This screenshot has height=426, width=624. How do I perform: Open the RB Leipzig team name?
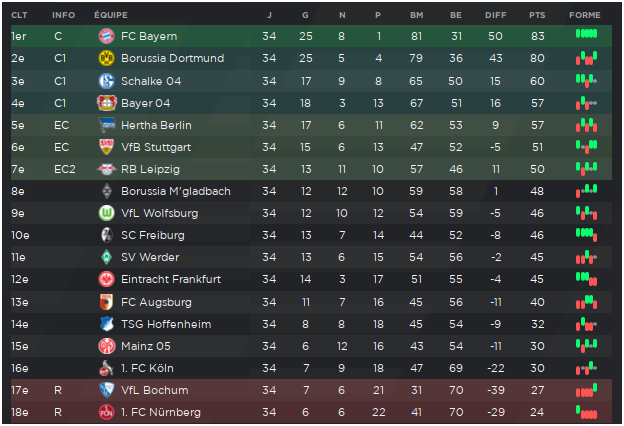click(x=150, y=169)
